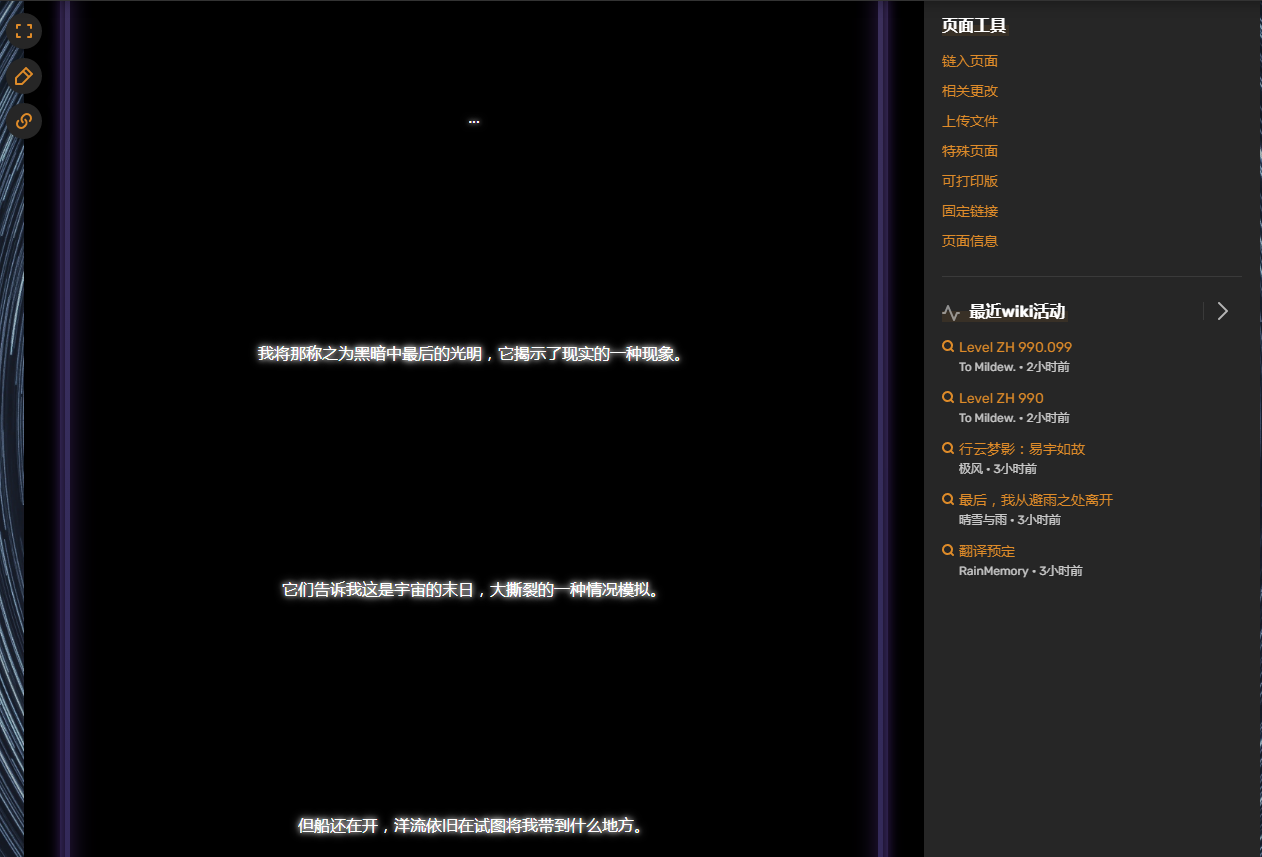Click magnifier icon beside Level ZH 990.099

tap(948, 347)
